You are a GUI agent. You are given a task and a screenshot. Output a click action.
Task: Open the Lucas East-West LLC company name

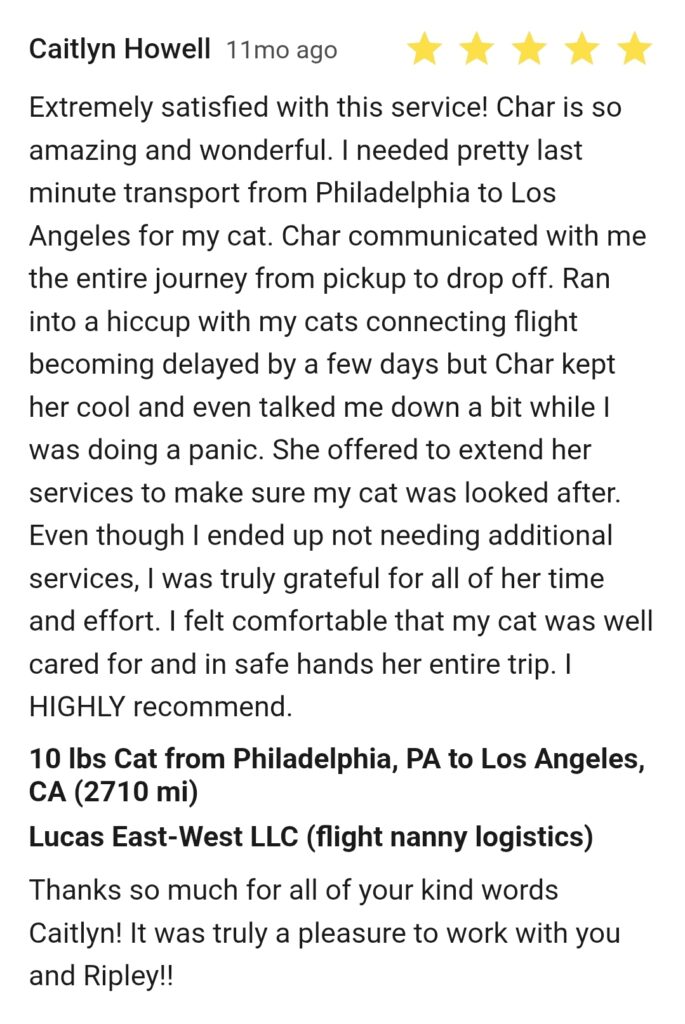point(163,837)
